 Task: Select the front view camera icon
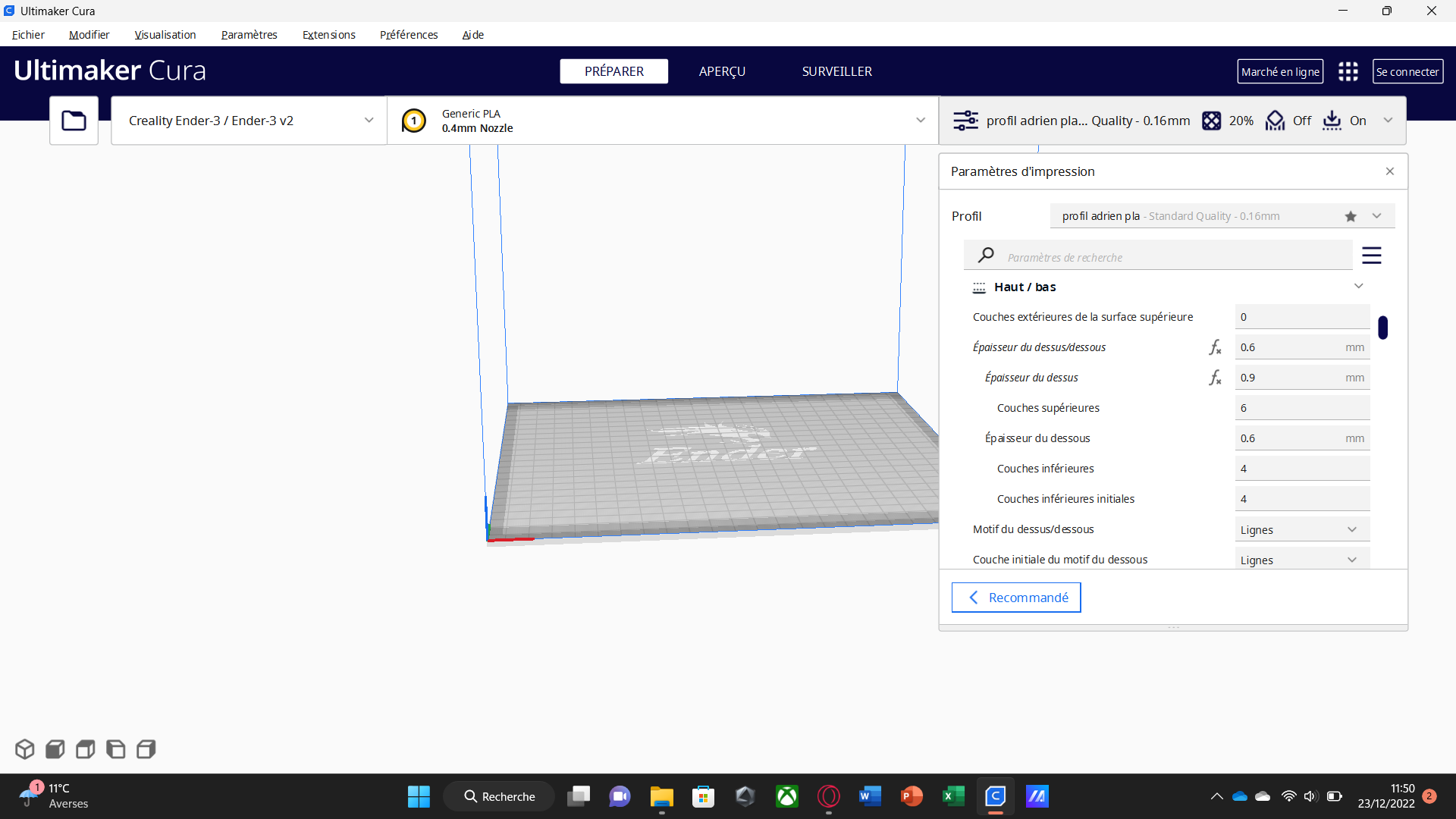[x=55, y=749]
